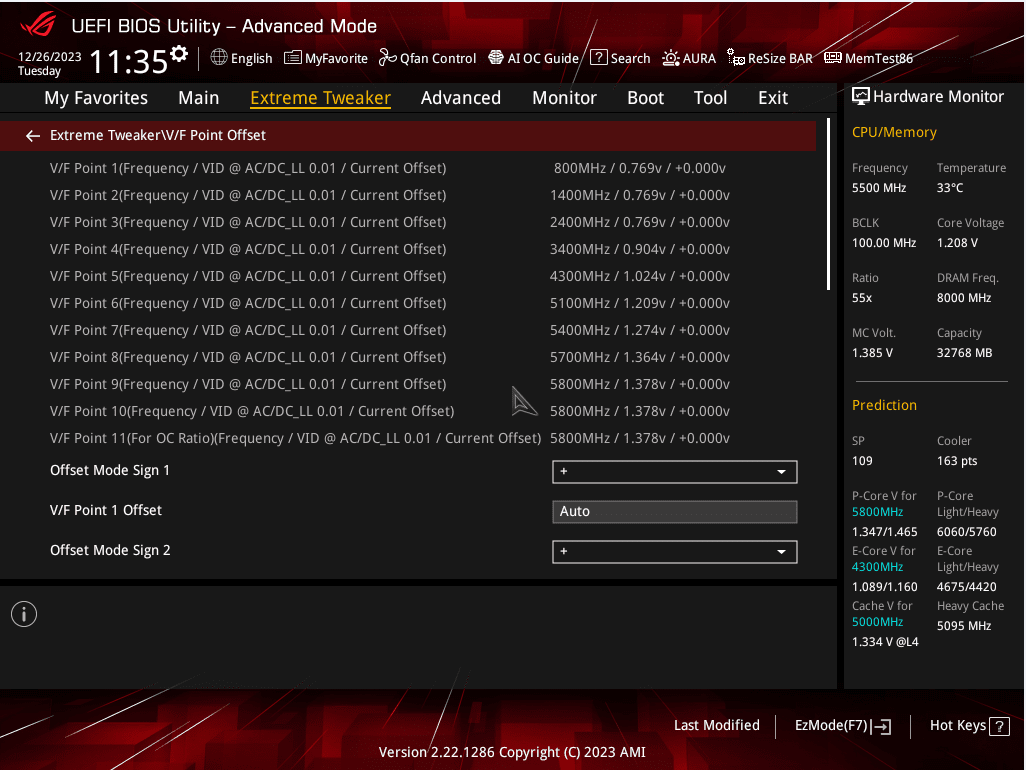Click the Hardware Monitor screen icon

point(860,97)
